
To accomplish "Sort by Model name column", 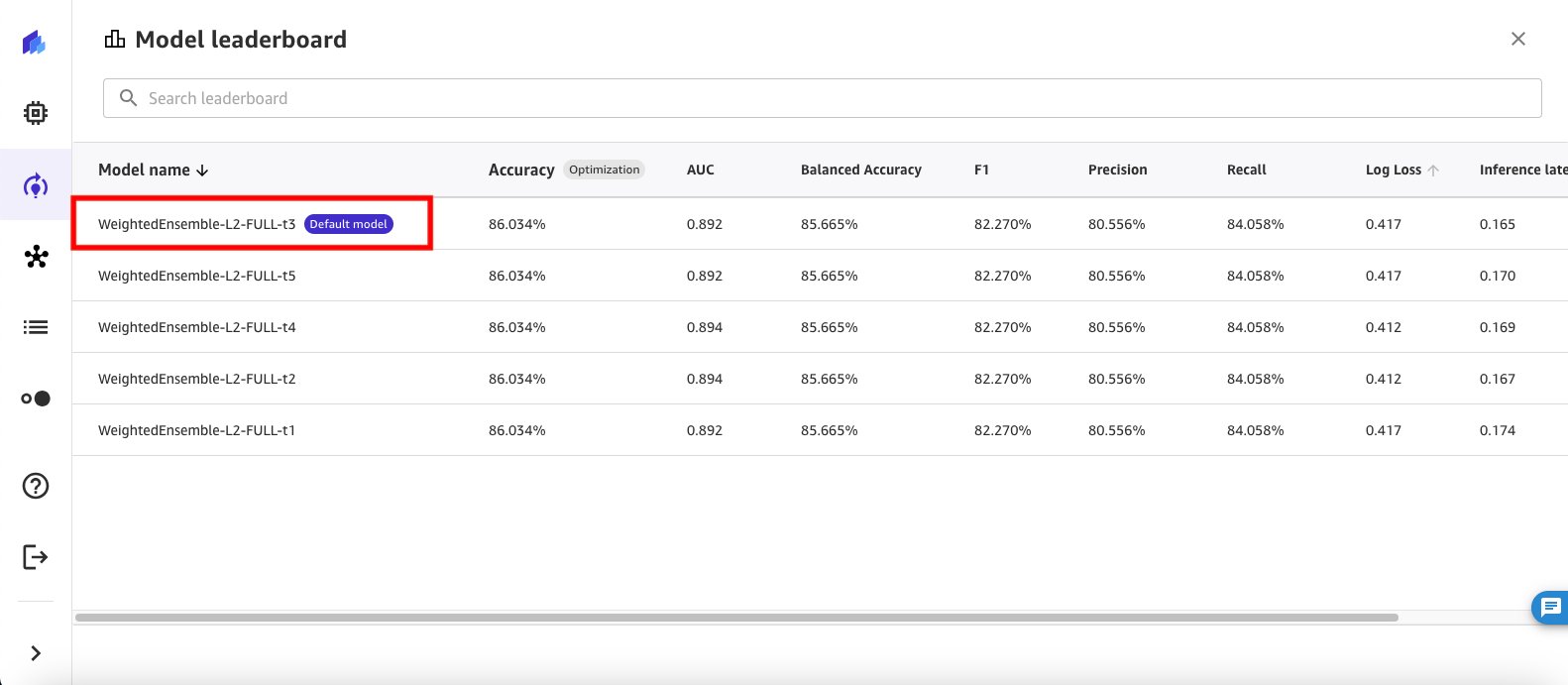I will [154, 170].
